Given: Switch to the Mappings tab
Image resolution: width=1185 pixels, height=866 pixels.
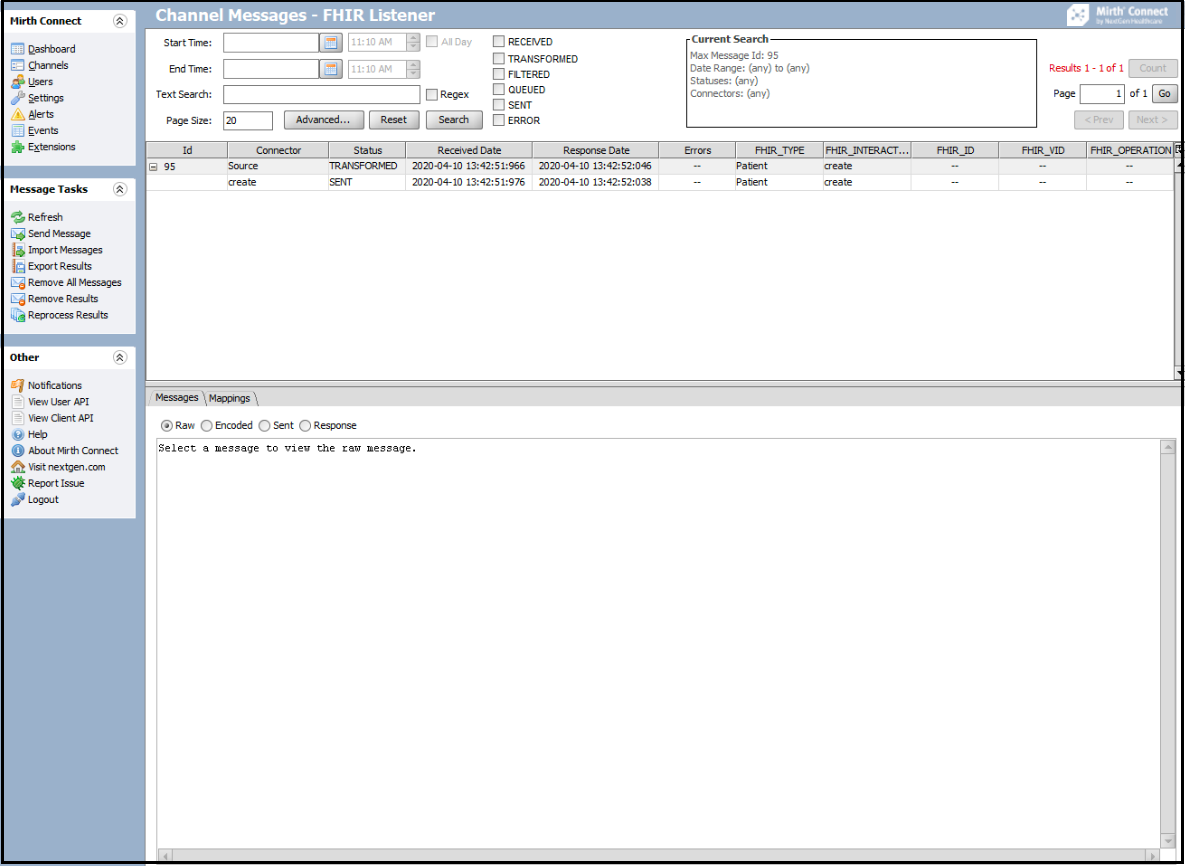Looking at the screenshot, I should [x=230, y=398].
